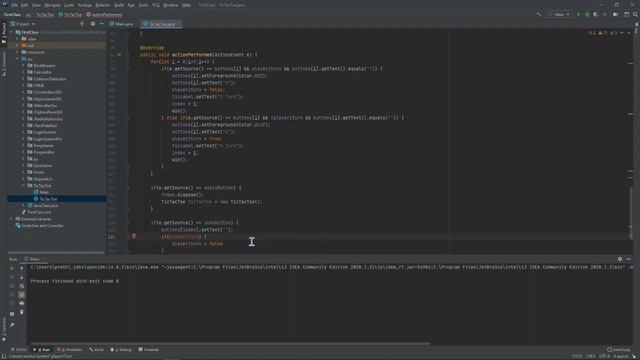Click the UTF-8 encoding in status bar
The image size is (640, 360).
(604, 356)
